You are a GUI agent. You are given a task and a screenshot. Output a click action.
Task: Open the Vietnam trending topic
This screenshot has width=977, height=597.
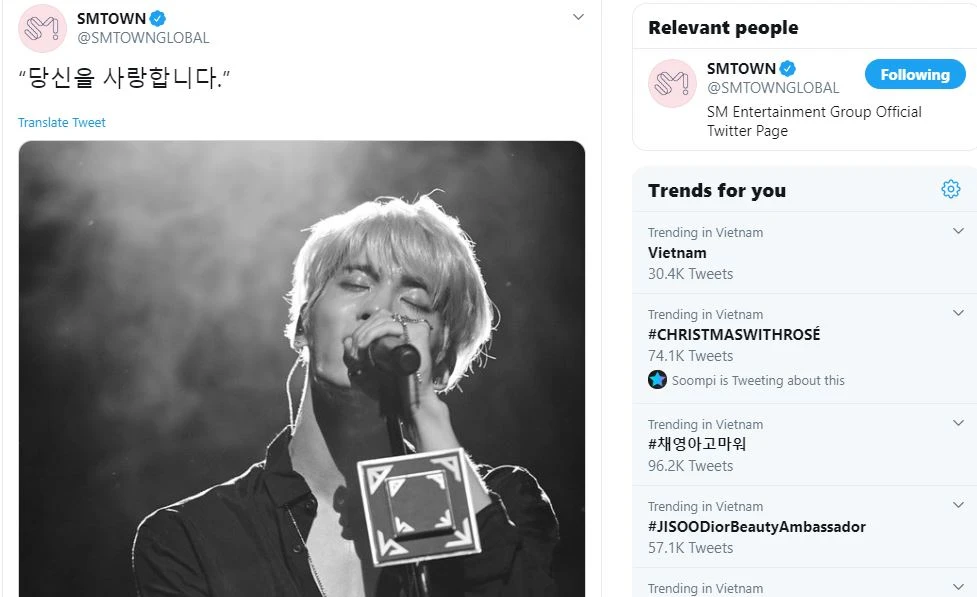pos(677,253)
